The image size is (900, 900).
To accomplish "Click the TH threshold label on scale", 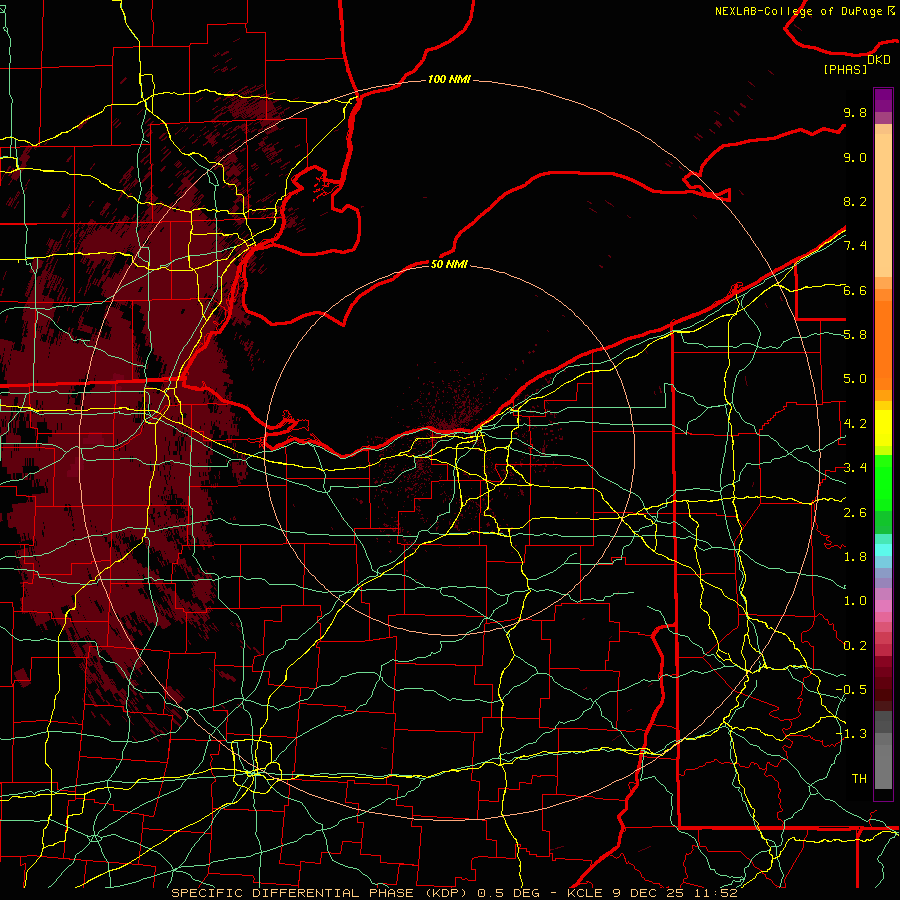I will pyautogui.click(x=859, y=779).
